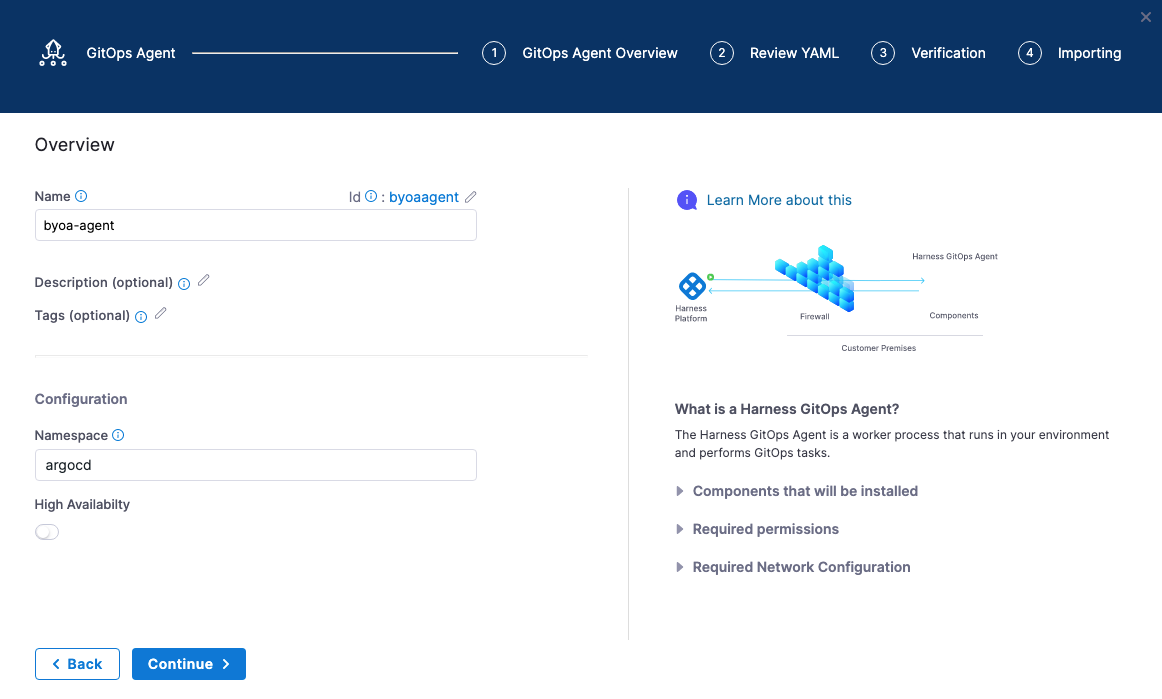Viewport: 1162px width, 699px height.
Task: Enable the High Availability toggle
Action: pyautogui.click(x=47, y=532)
